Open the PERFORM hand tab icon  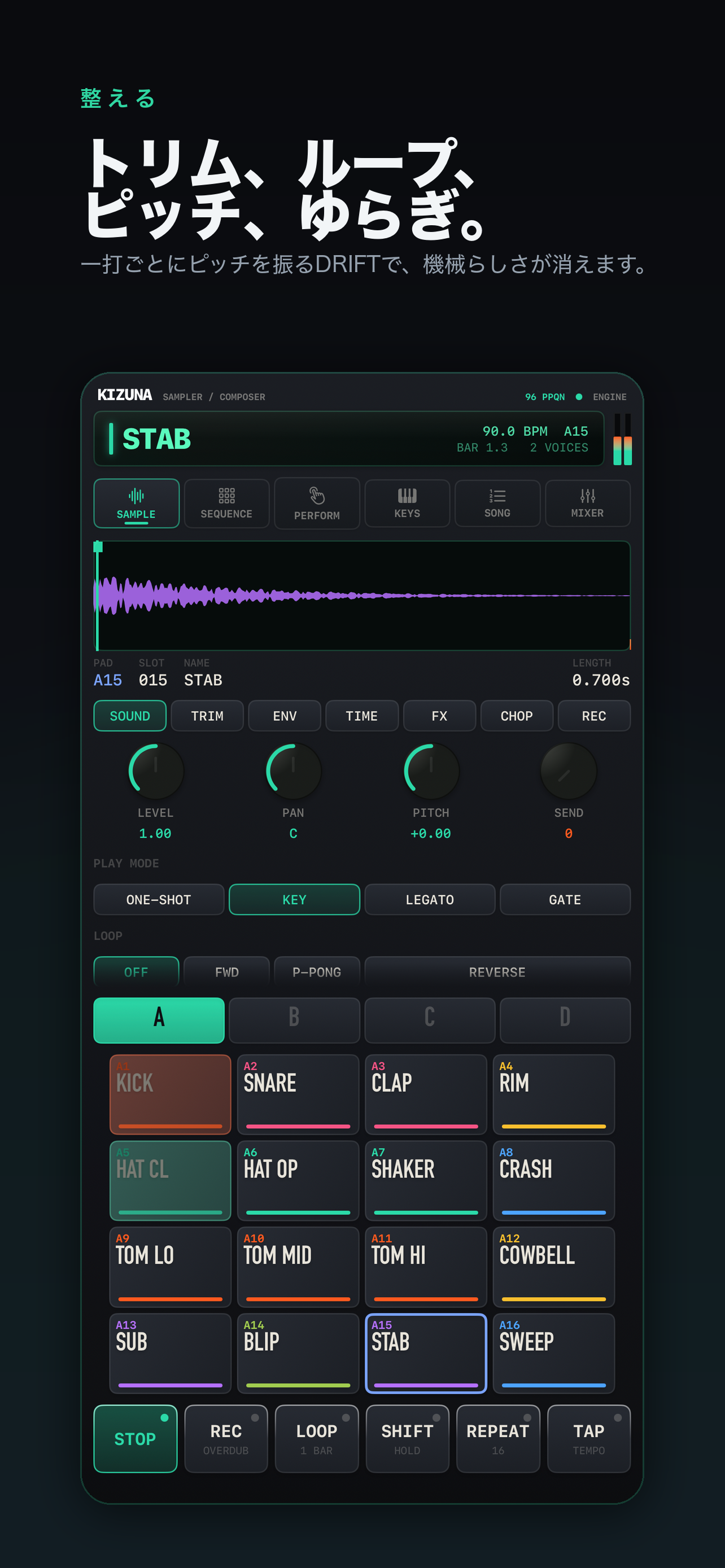pyautogui.click(x=317, y=496)
